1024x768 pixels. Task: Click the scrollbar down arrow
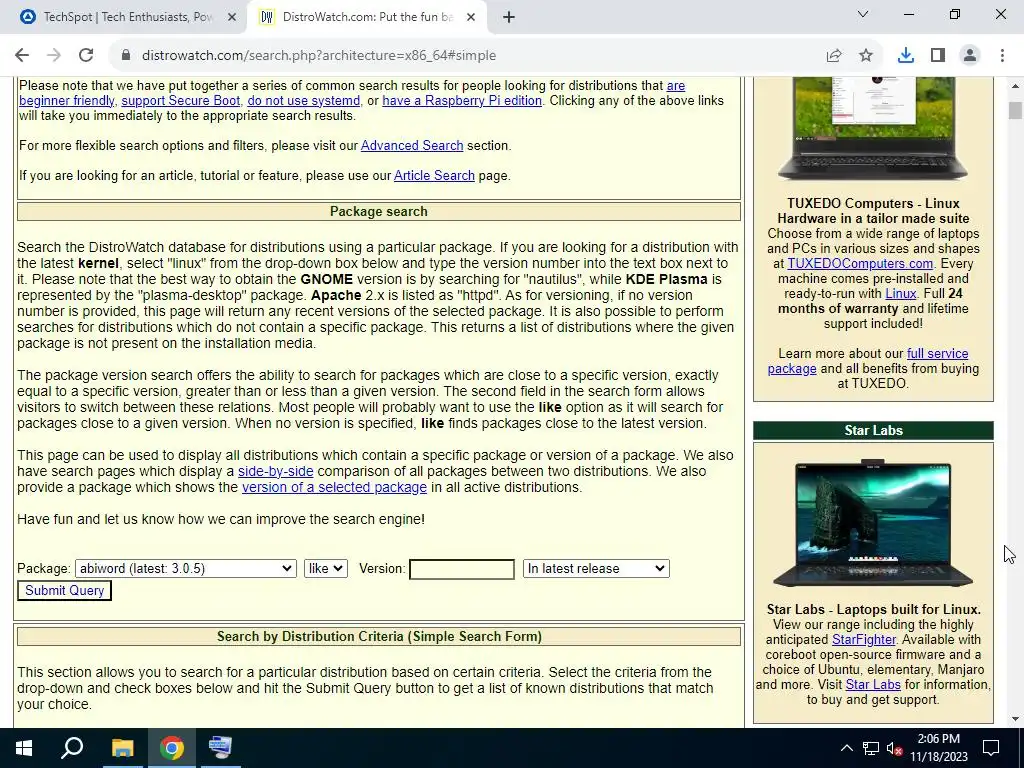[1014, 719]
